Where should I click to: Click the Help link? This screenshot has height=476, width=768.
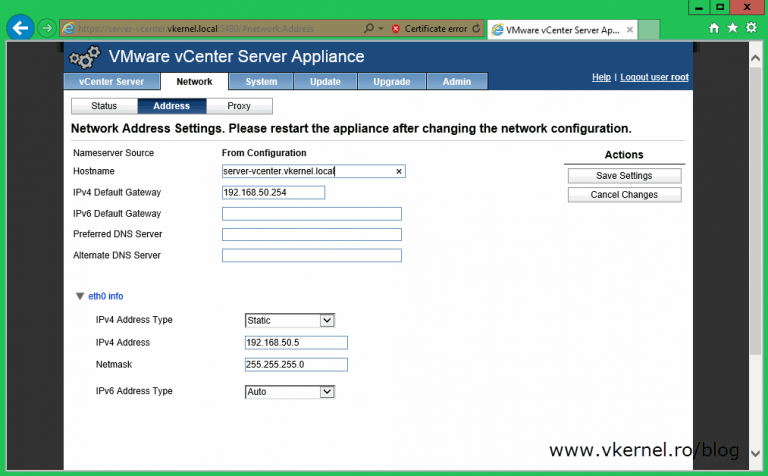click(x=601, y=77)
